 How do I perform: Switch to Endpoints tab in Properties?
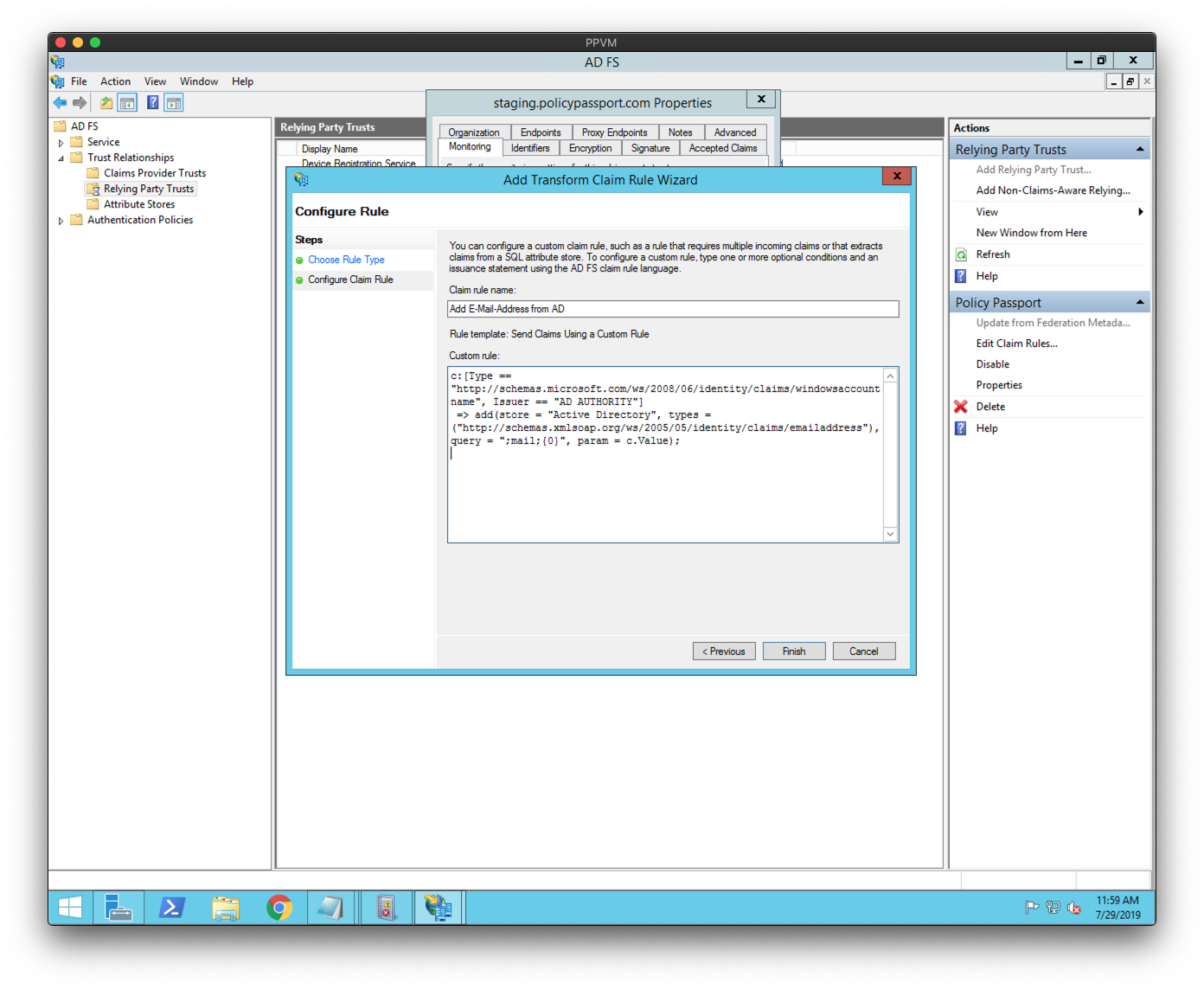click(541, 132)
